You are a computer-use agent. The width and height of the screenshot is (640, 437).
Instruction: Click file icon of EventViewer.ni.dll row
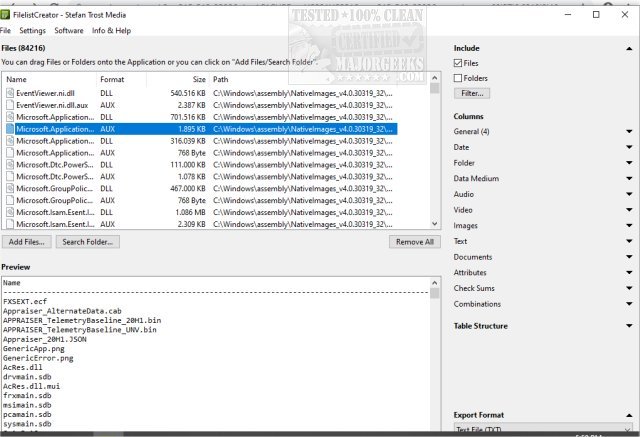(x=10, y=93)
